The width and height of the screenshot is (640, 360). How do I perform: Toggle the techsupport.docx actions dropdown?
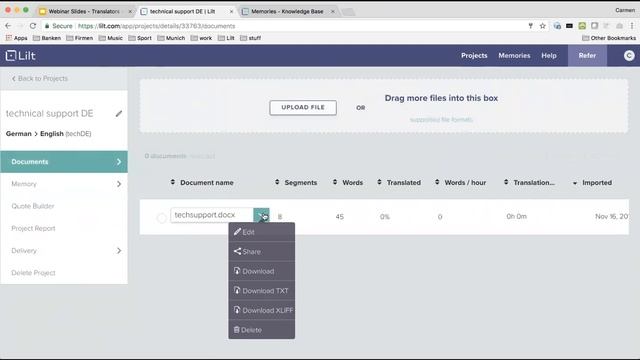(x=261, y=215)
